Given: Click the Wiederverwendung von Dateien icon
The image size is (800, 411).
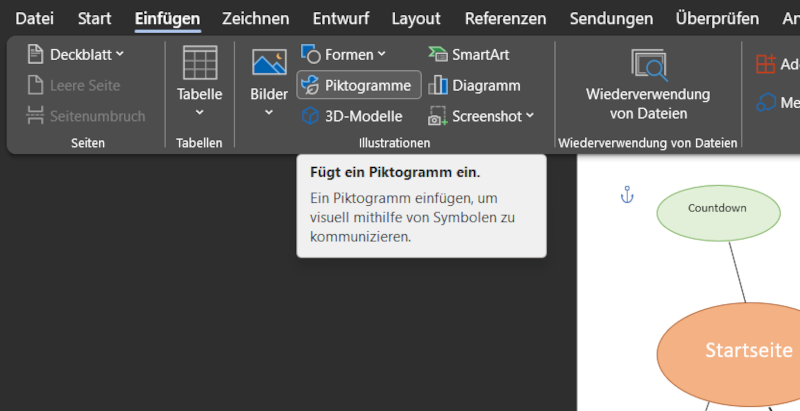Looking at the screenshot, I should pyautogui.click(x=647, y=65).
